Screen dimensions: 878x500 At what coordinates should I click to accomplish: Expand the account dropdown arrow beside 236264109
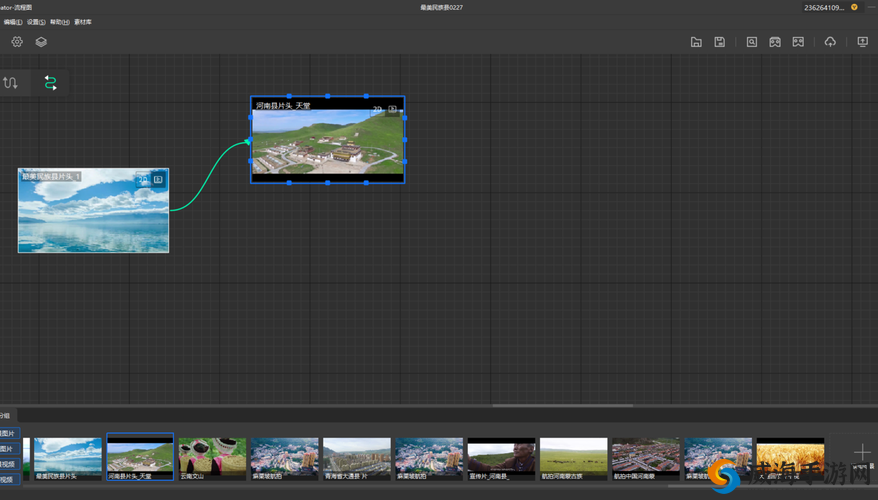tap(854, 7)
